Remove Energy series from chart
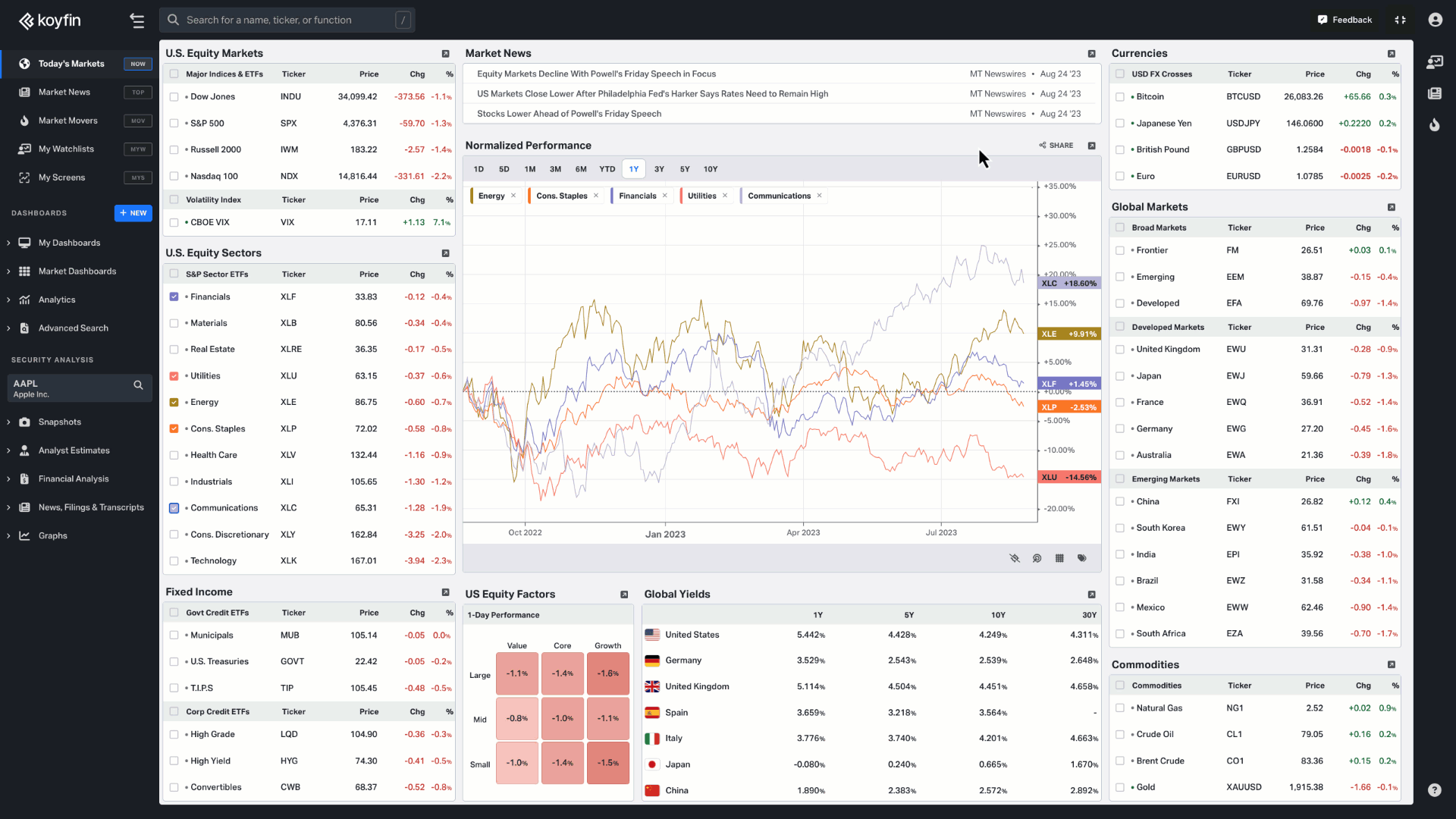1456x819 pixels. coord(513,196)
